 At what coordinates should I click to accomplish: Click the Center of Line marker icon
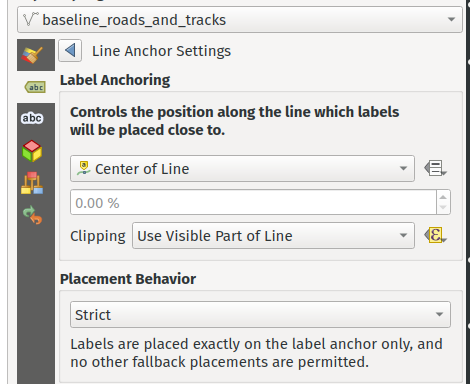point(84,168)
